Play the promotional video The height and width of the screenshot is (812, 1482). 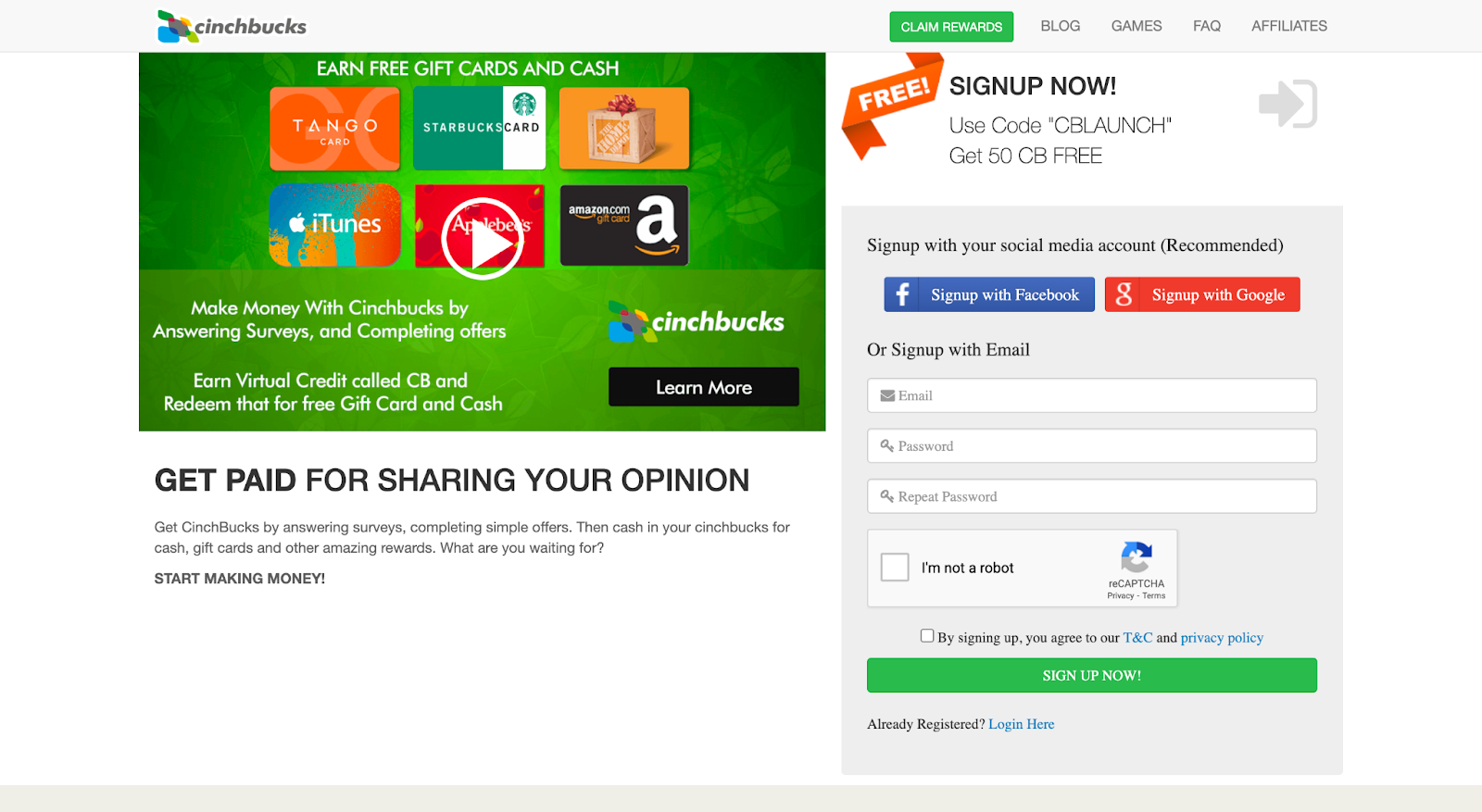(x=483, y=239)
